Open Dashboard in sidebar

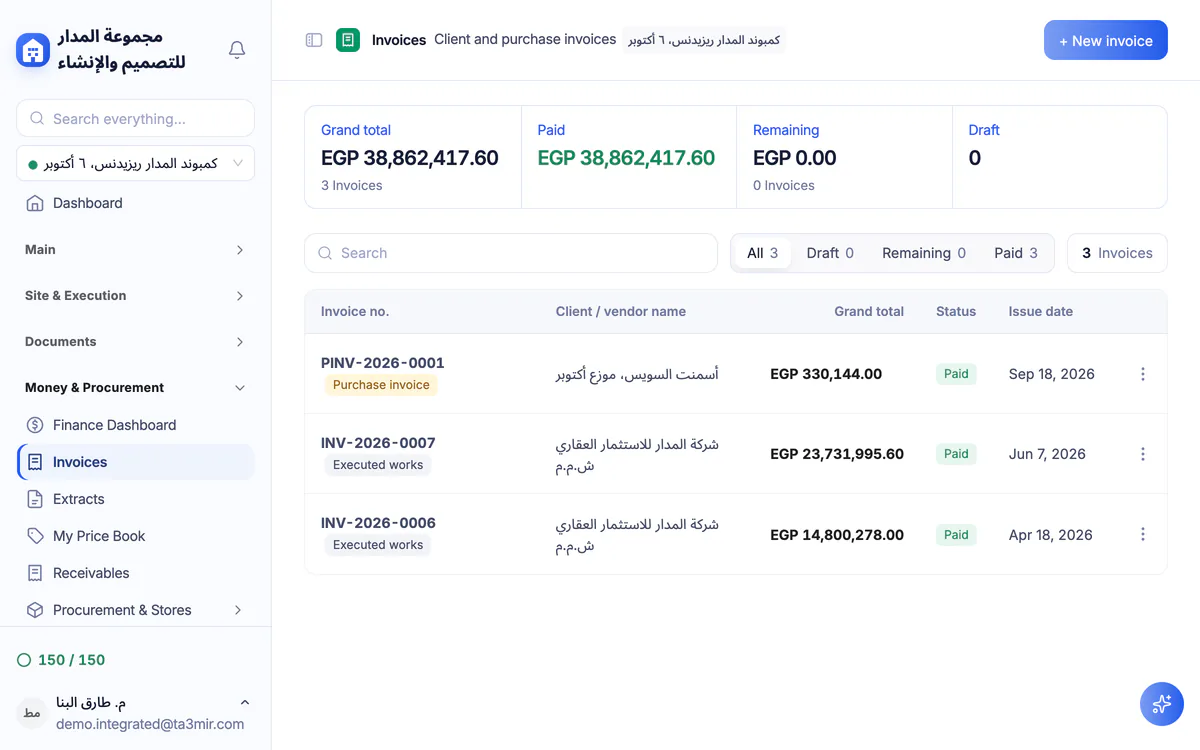click(x=135, y=203)
